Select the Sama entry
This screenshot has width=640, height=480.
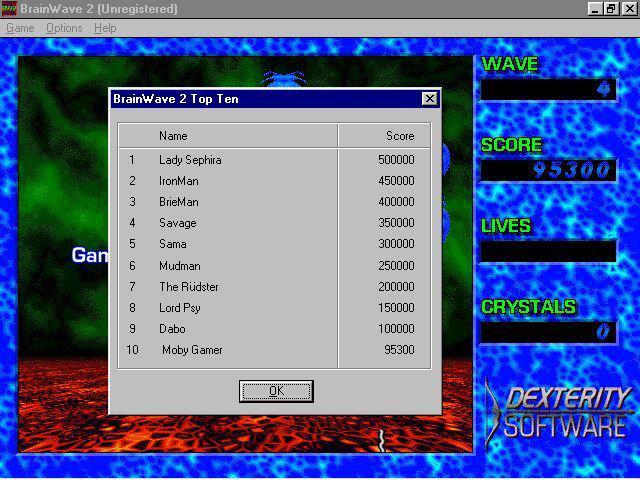(x=173, y=244)
